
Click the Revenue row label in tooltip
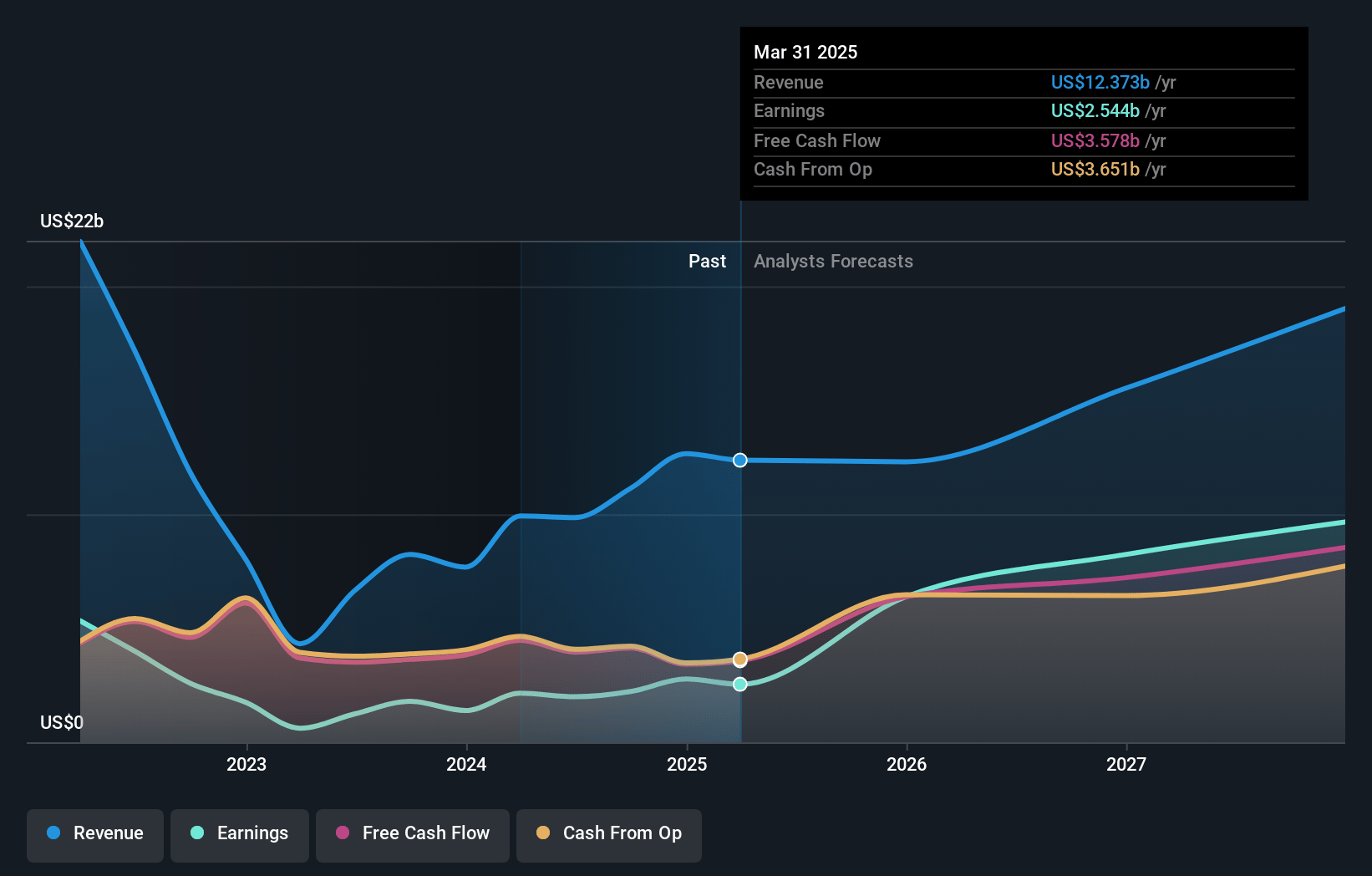pos(789,83)
